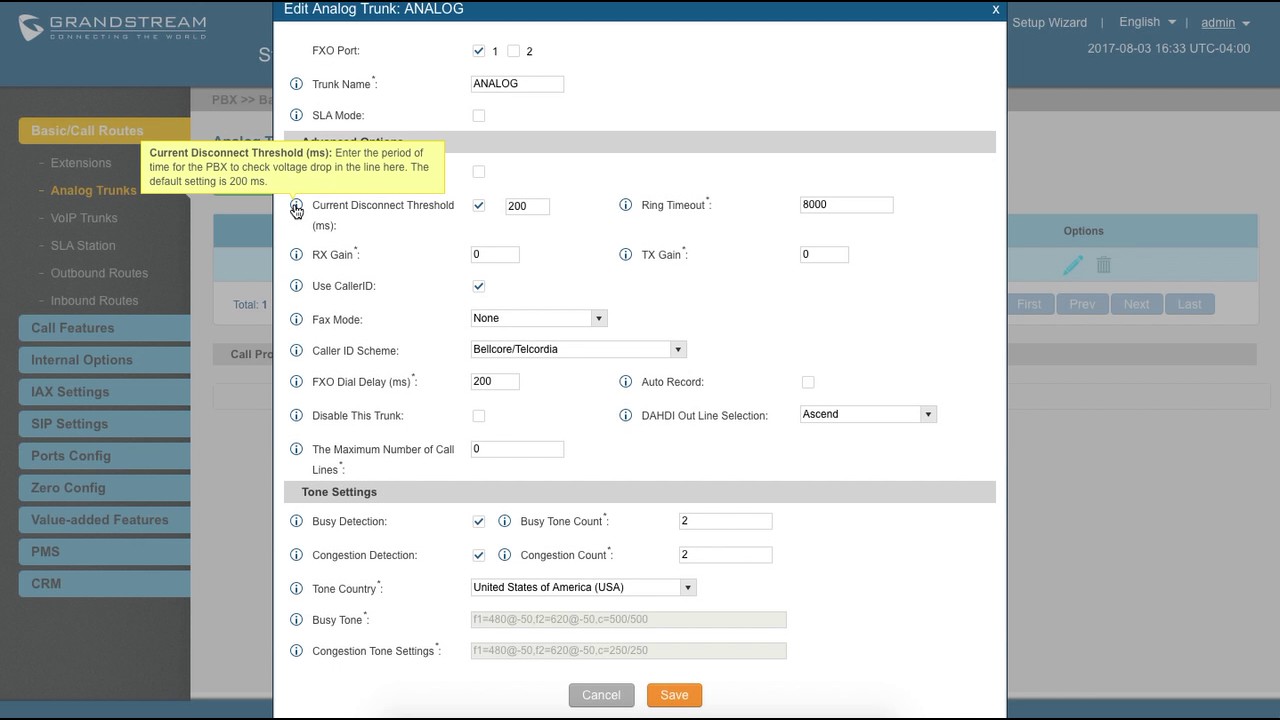This screenshot has width=1280, height=720.
Task: Close the Edit Analog Trunk dialog with X
Action: coord(995,9)
